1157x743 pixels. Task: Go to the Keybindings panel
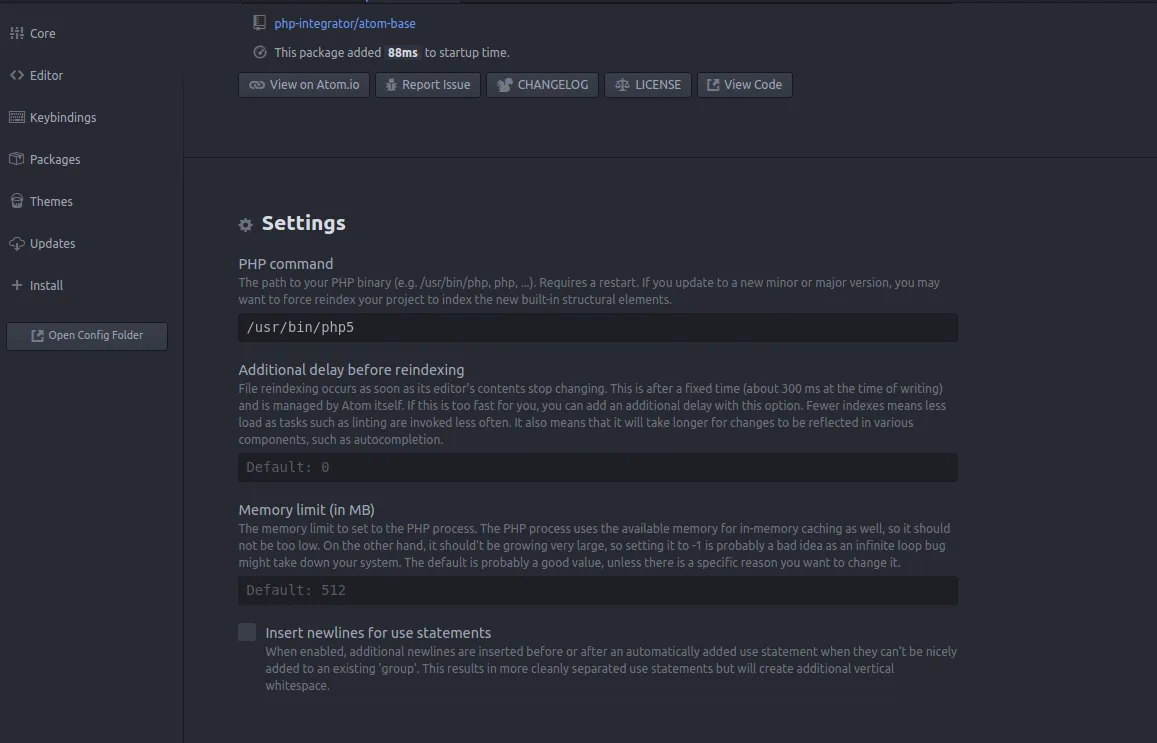point(63,117)
